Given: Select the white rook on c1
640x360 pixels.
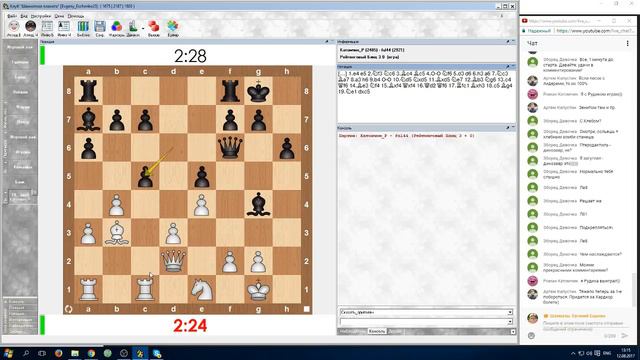Looking at the screenshot, I should [145, 289].
